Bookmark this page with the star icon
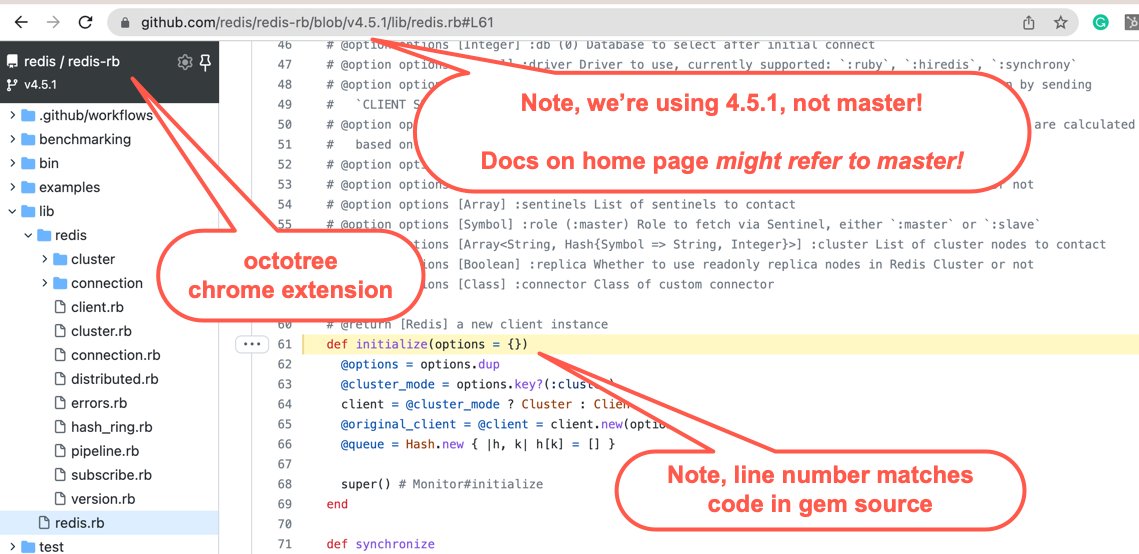This screenshot has width=1139, height=554. tap(1061, 23)
